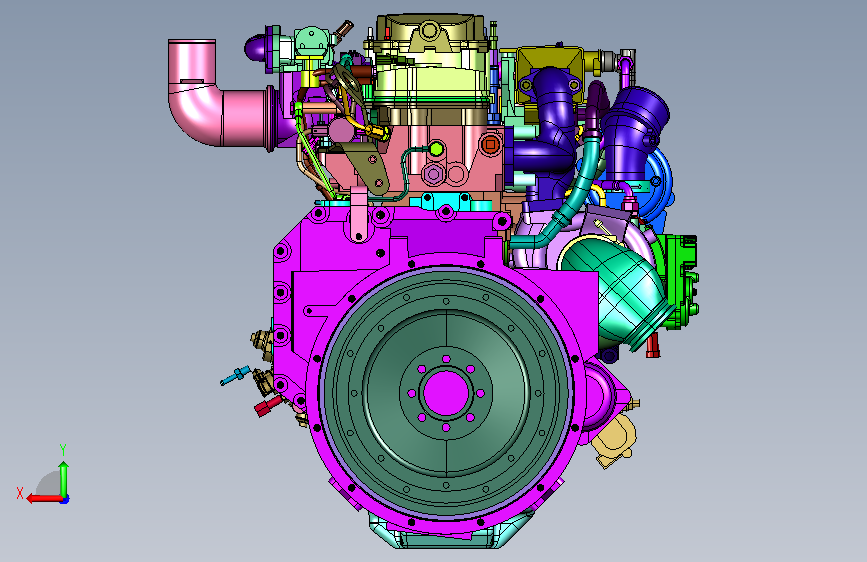The height and width of the screenshot is (562, 867).
Task: Select the small blue fitting at lower left
Action: 236,376
